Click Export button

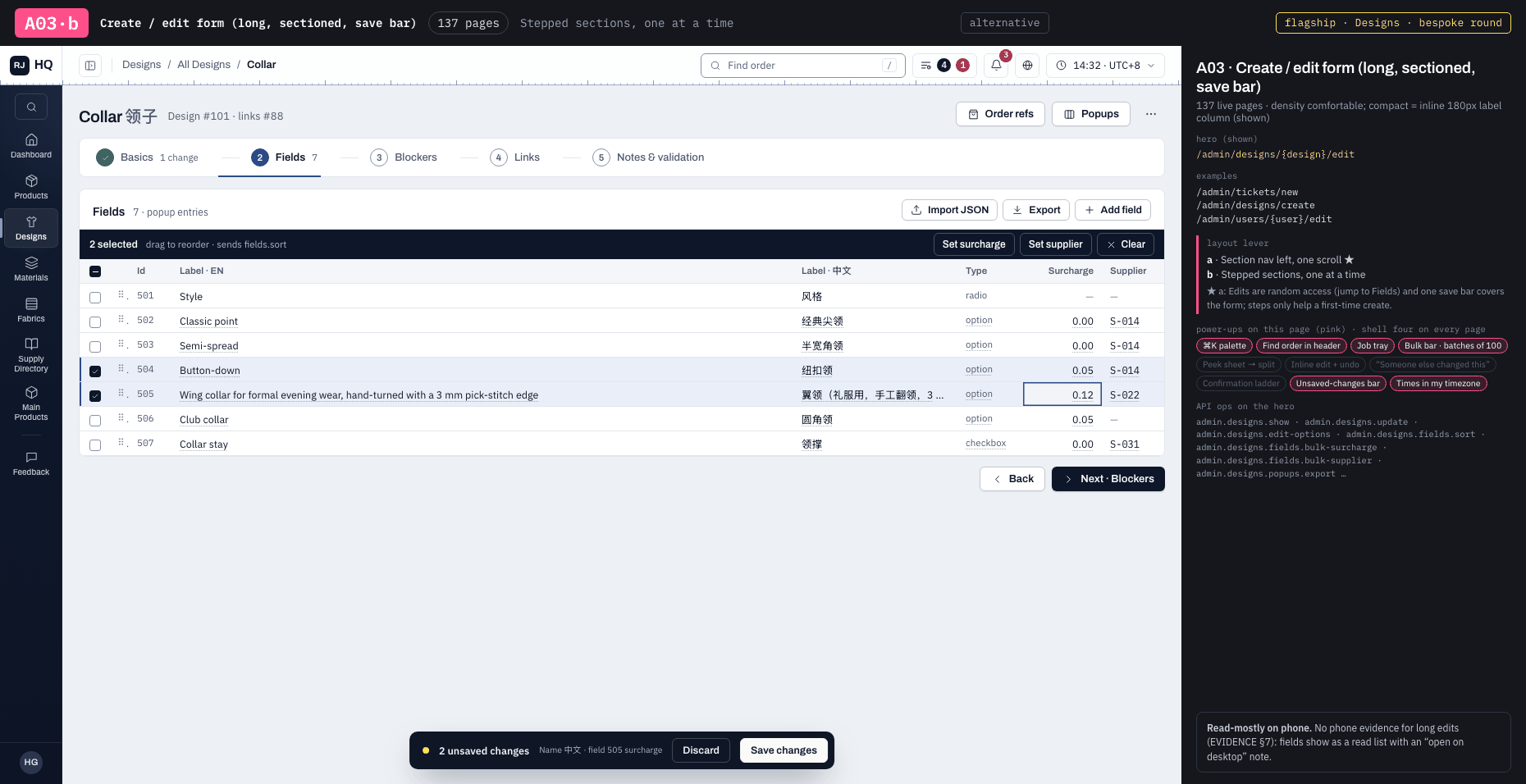[x=1036, y=210]
